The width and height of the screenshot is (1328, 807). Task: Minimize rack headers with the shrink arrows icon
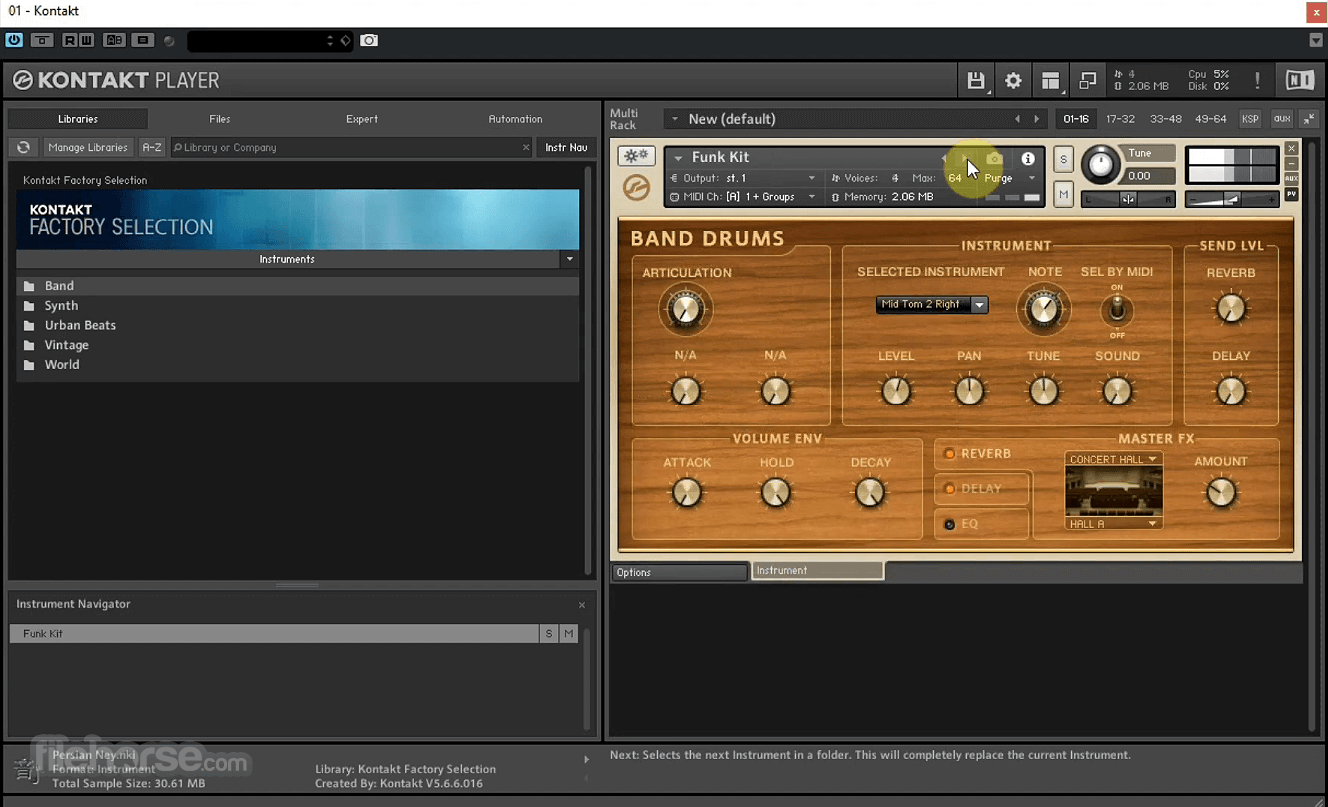[1309, 119]
